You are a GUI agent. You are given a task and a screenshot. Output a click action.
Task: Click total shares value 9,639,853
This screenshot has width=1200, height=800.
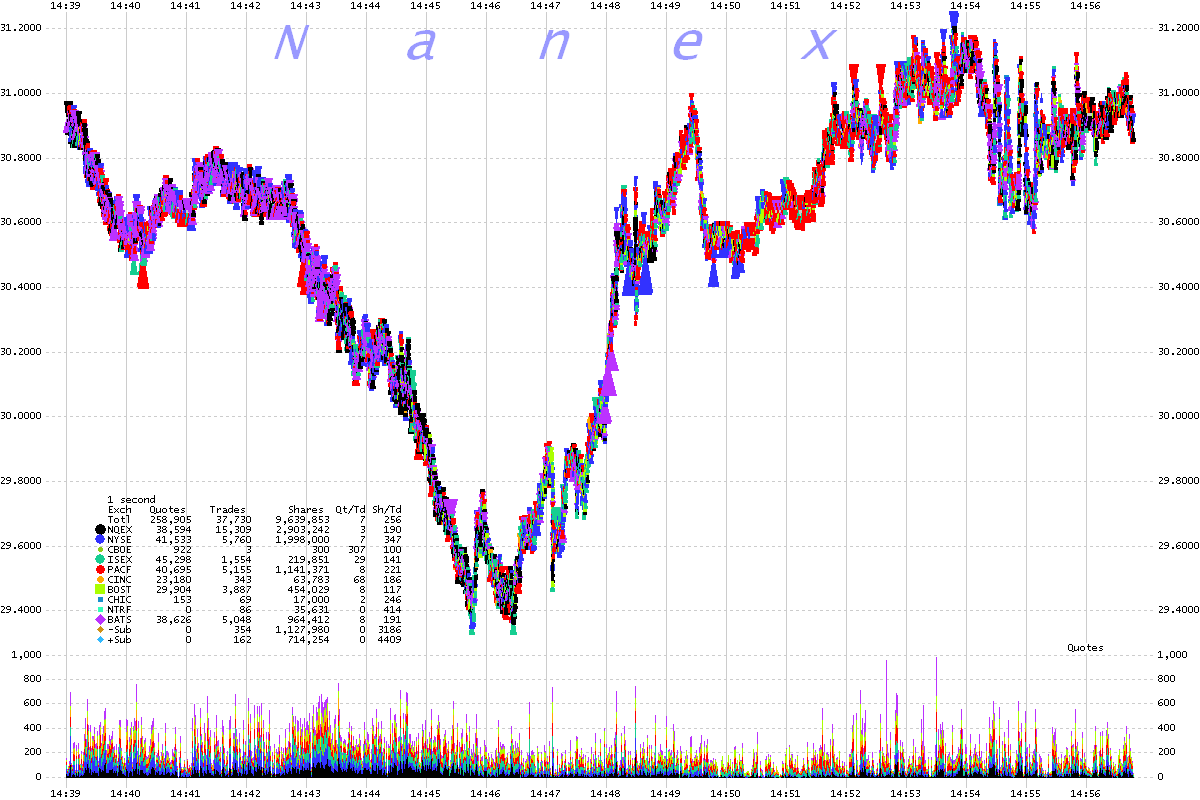[x=302, y=520]
